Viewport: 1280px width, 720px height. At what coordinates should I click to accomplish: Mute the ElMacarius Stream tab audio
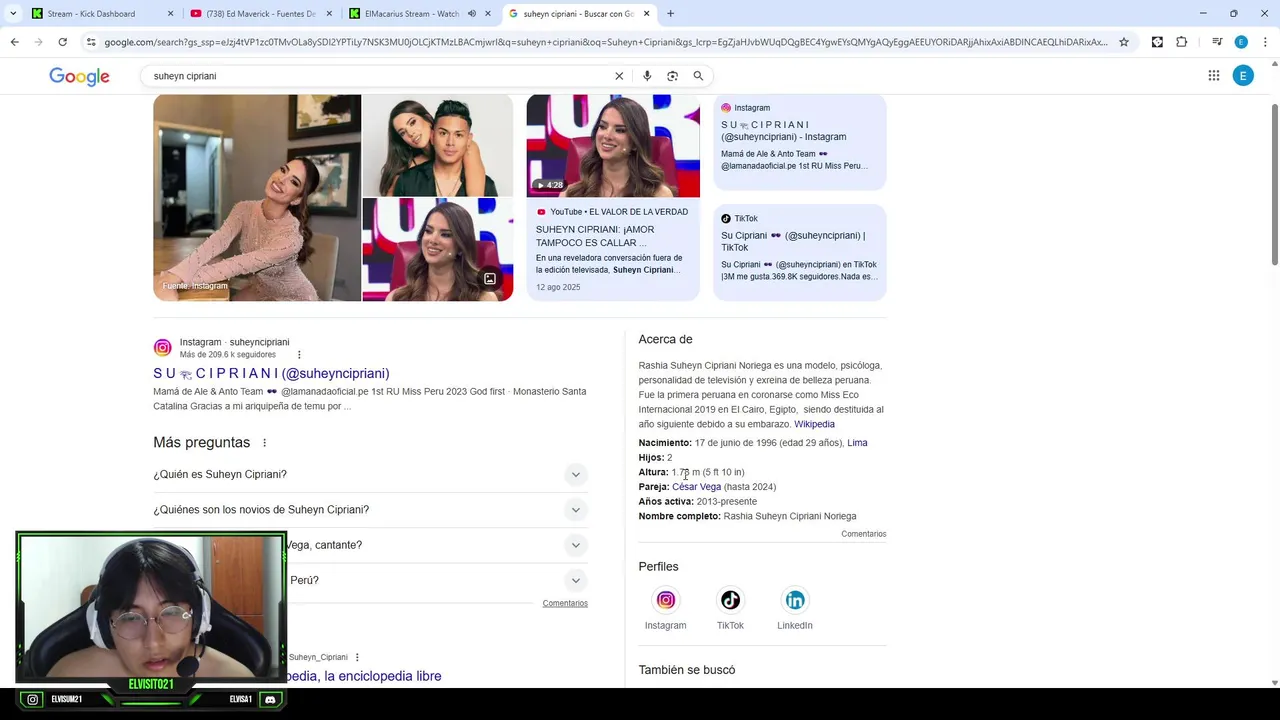click(x=471, y=14)
